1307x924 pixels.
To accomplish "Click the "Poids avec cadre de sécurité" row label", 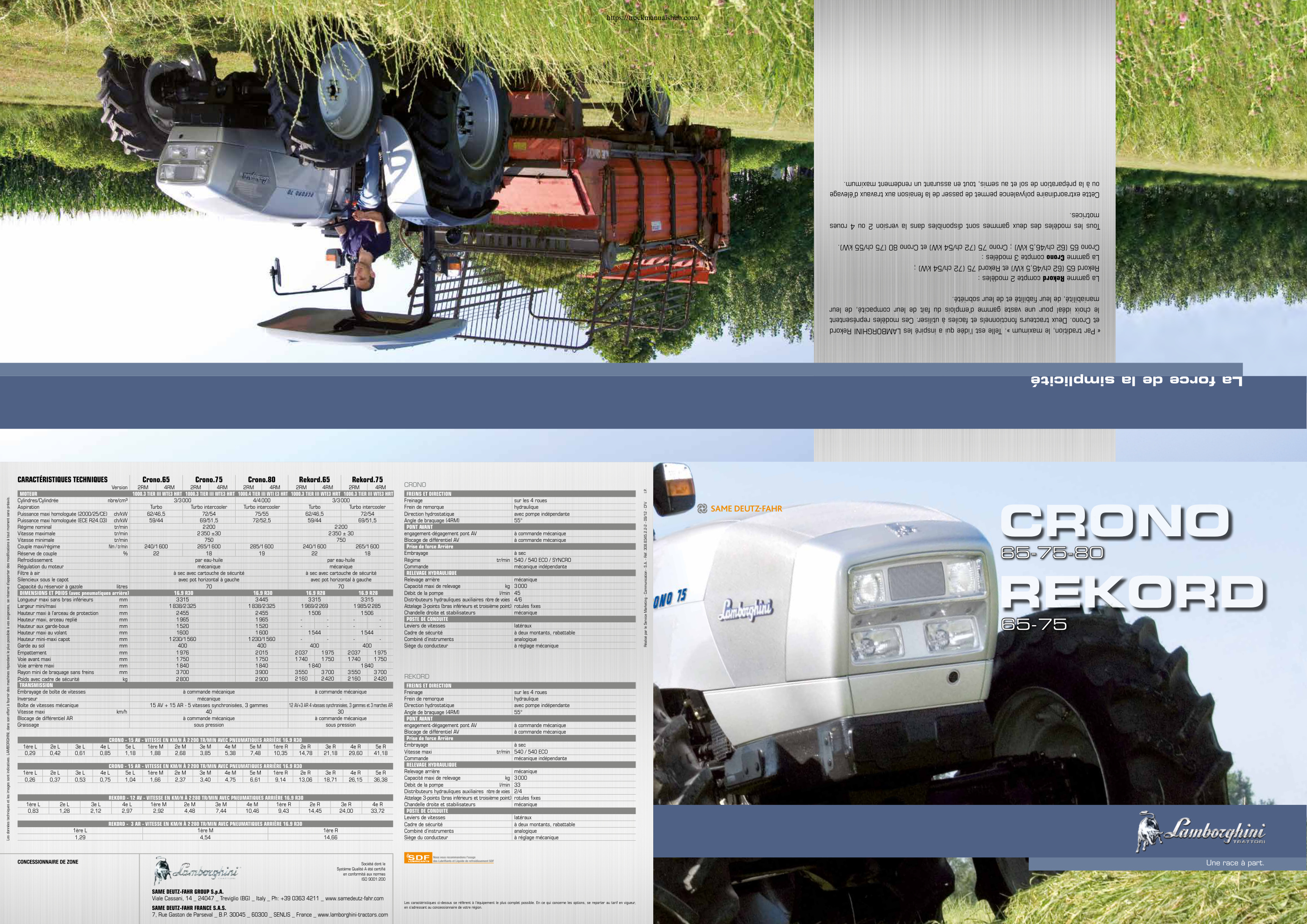I will coord(48,679).
